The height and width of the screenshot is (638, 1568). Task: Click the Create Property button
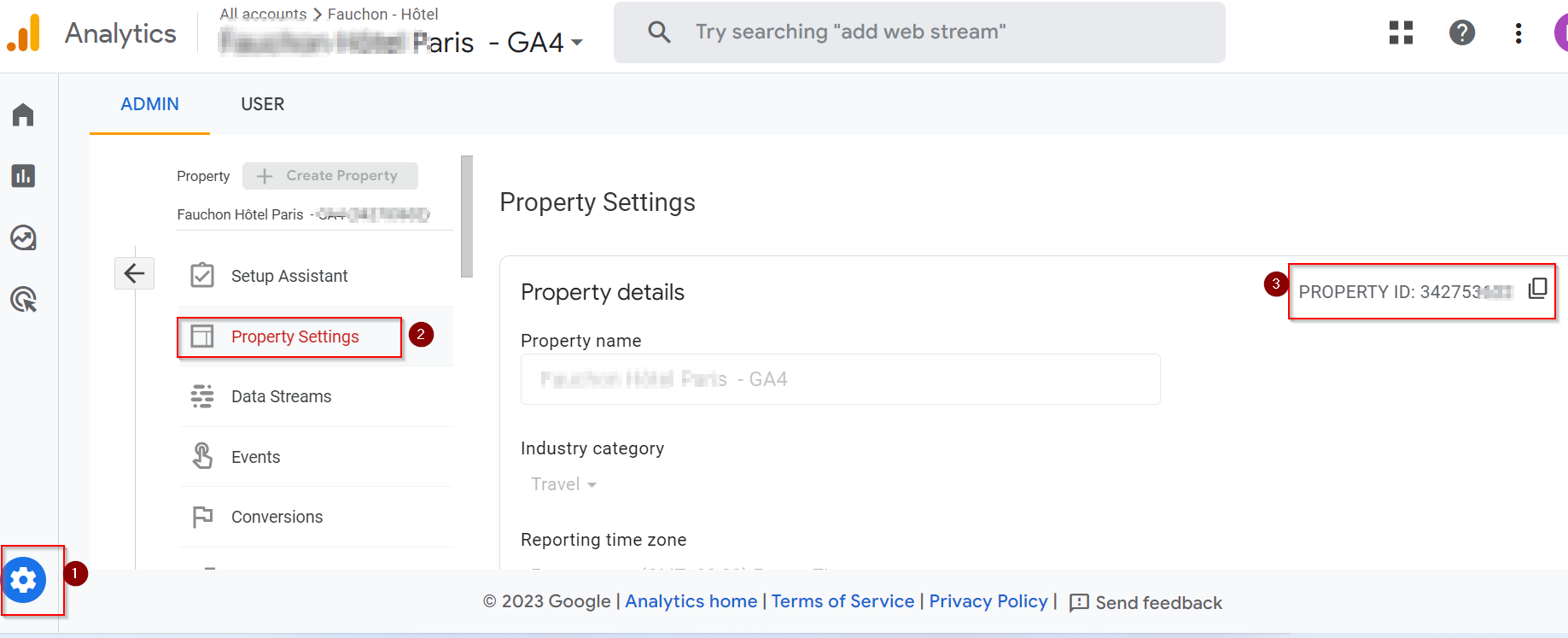330,176
